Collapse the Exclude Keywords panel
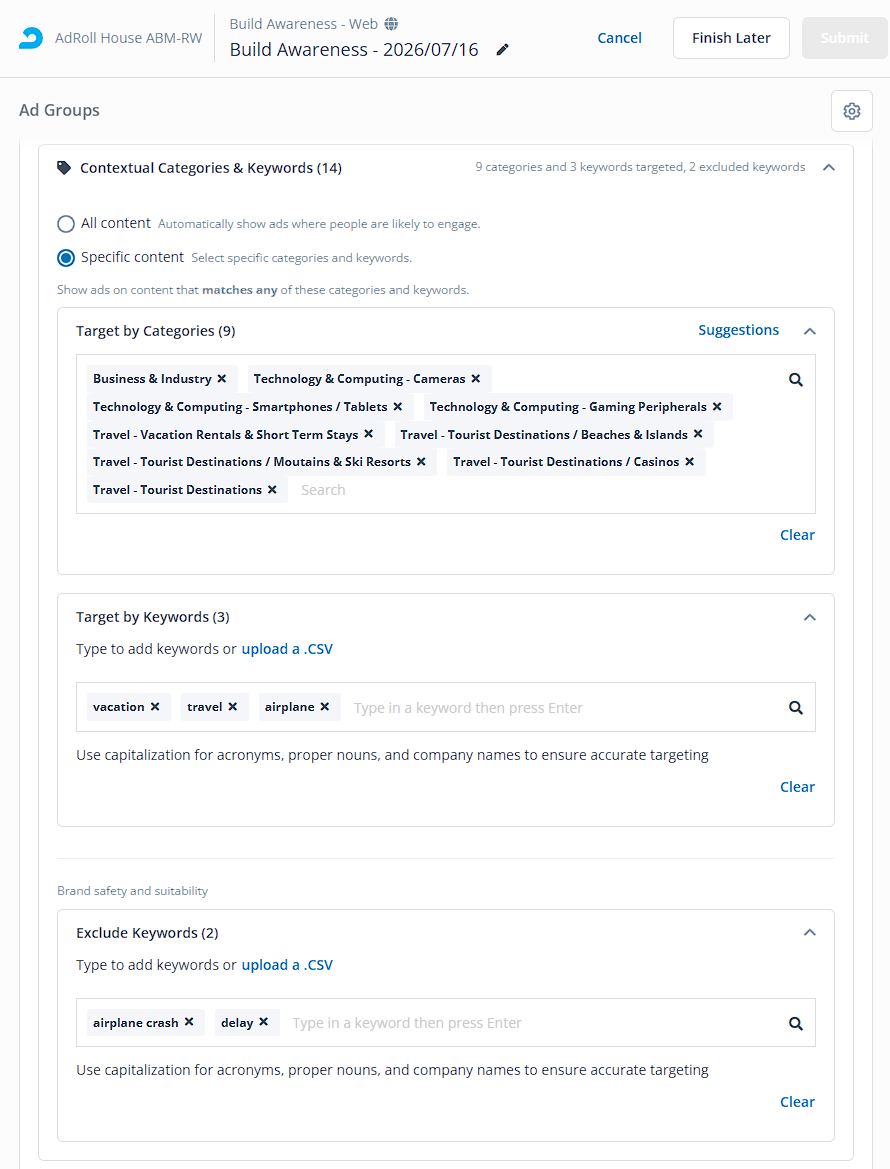 coord(810,933)
